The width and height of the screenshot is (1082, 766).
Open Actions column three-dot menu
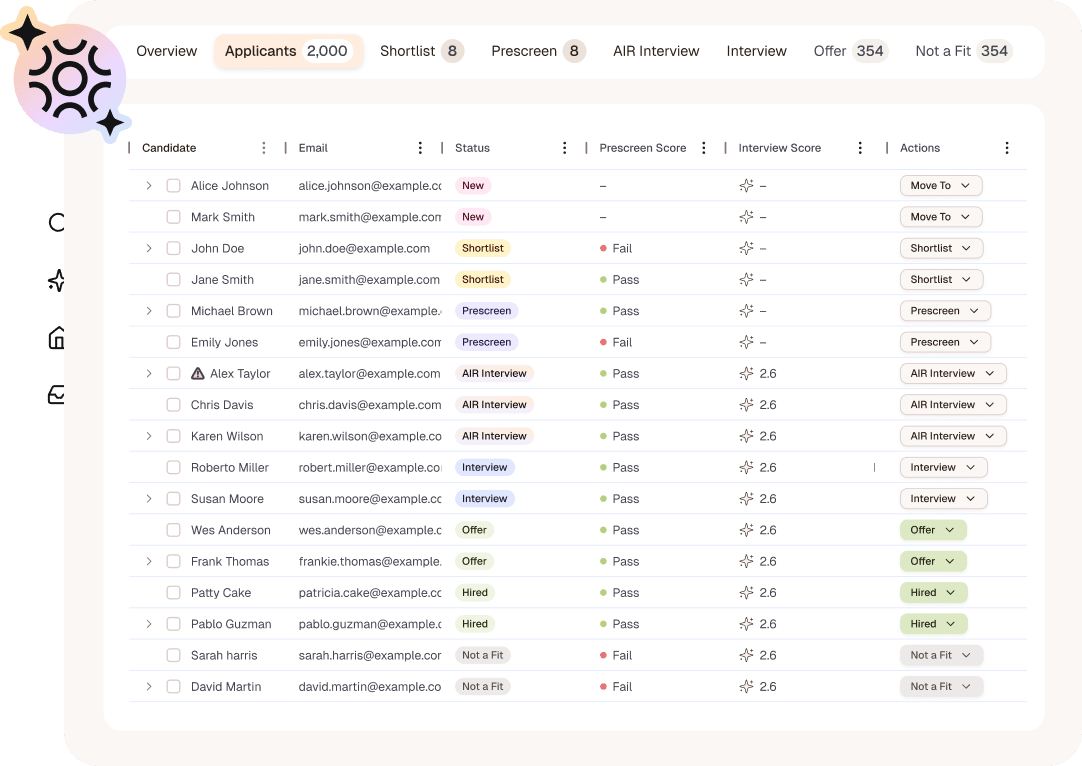pos(1006,148)
